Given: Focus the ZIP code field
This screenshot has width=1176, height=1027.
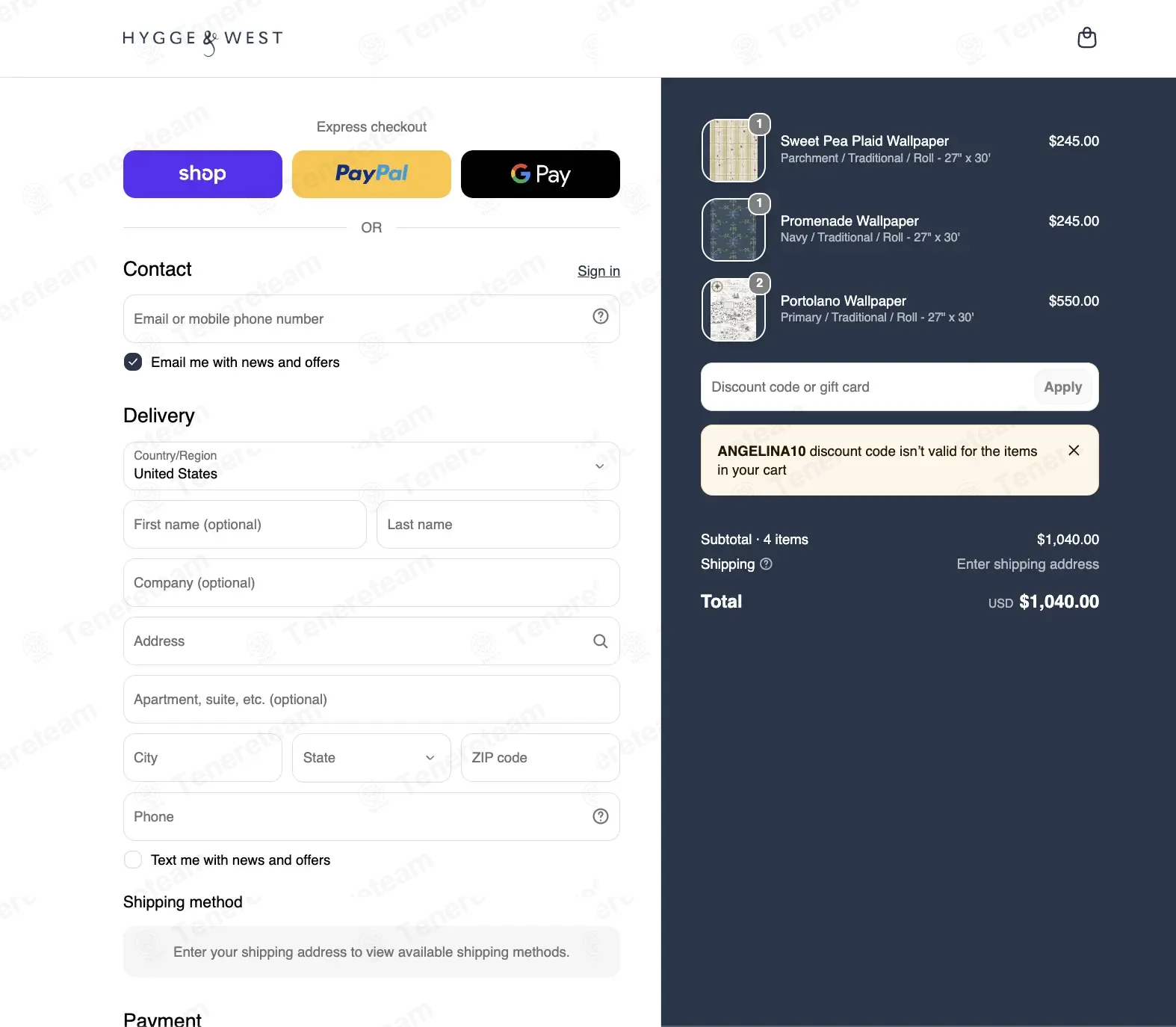Looking at the screenshot, I should [540, 757].
